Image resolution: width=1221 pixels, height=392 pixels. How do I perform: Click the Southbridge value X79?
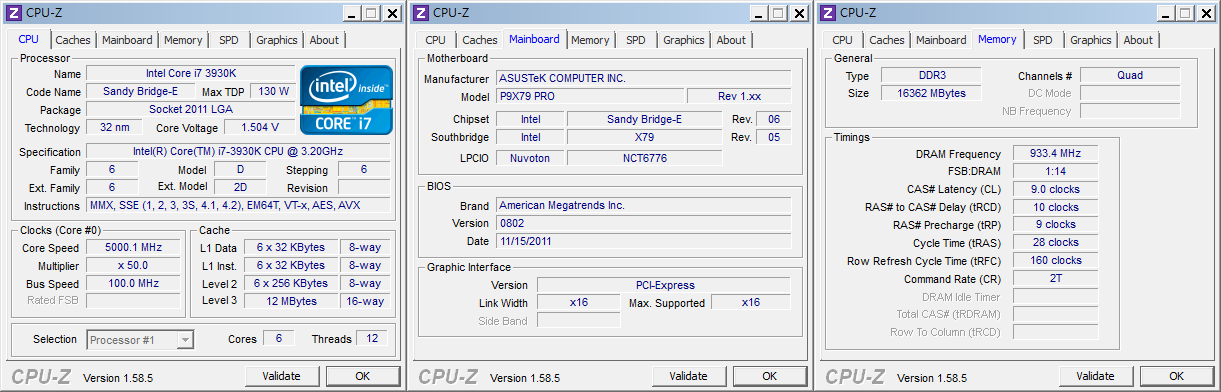644,137
